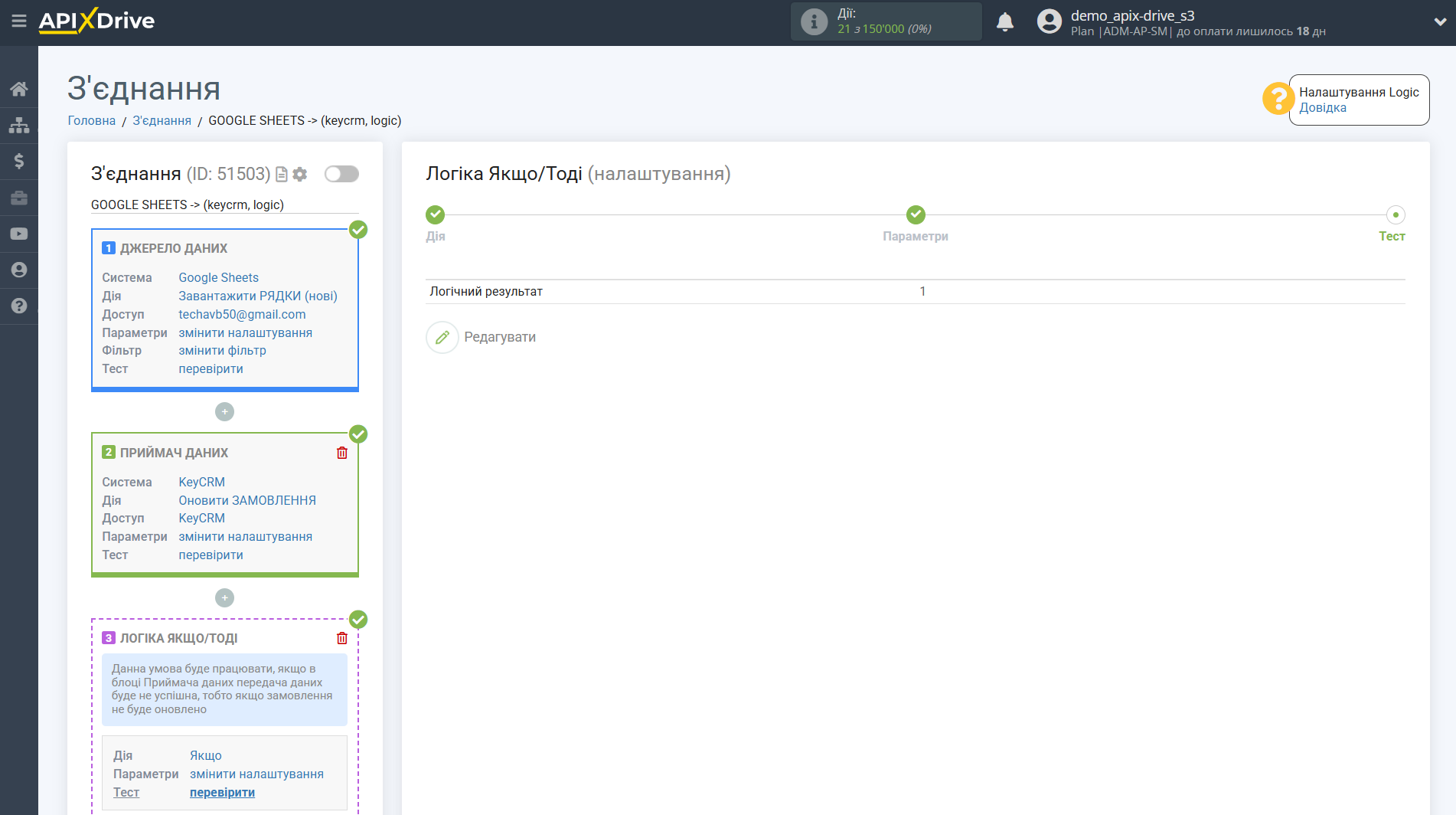Click the ApiX-Drive logo
This screenshot has height=815, width=1456.
point(96,21)
